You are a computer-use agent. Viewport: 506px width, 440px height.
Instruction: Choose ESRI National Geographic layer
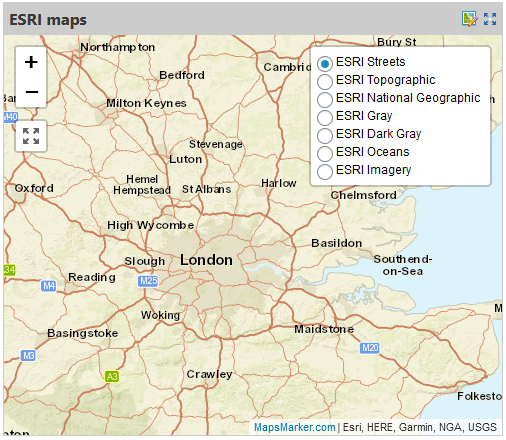tap(325, 99)
